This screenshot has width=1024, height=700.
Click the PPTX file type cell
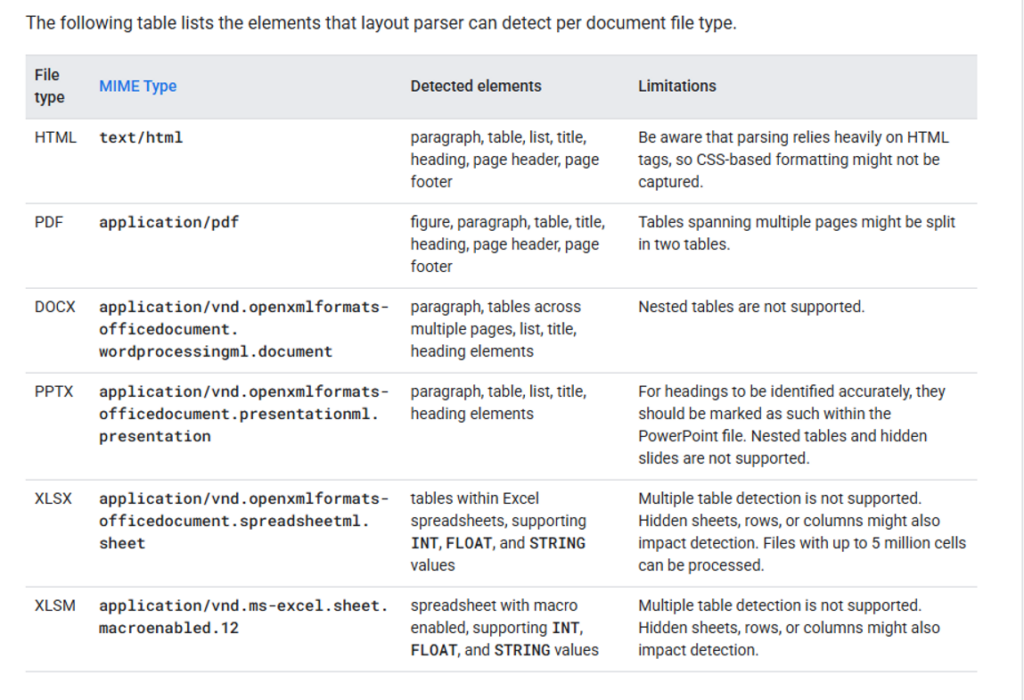click(54, 392)
